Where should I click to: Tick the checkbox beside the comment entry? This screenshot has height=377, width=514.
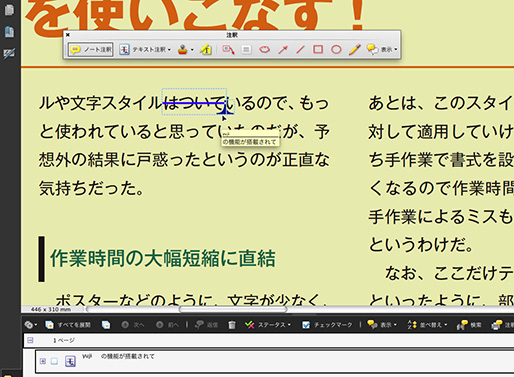[x=54, y=361]
